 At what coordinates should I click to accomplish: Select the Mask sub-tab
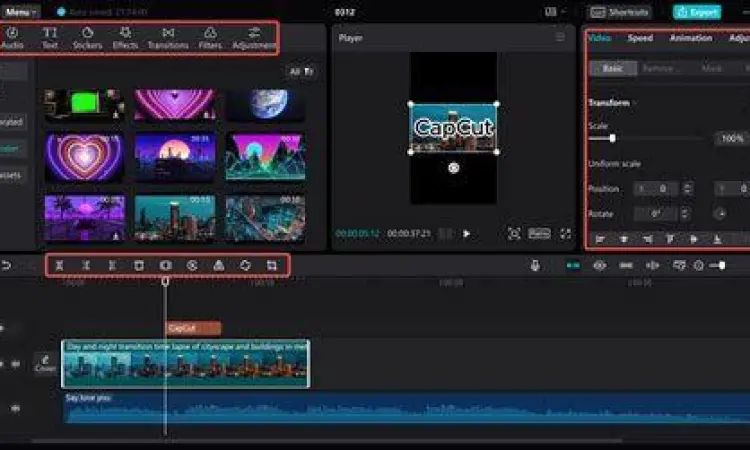click(x=711, y=68)
